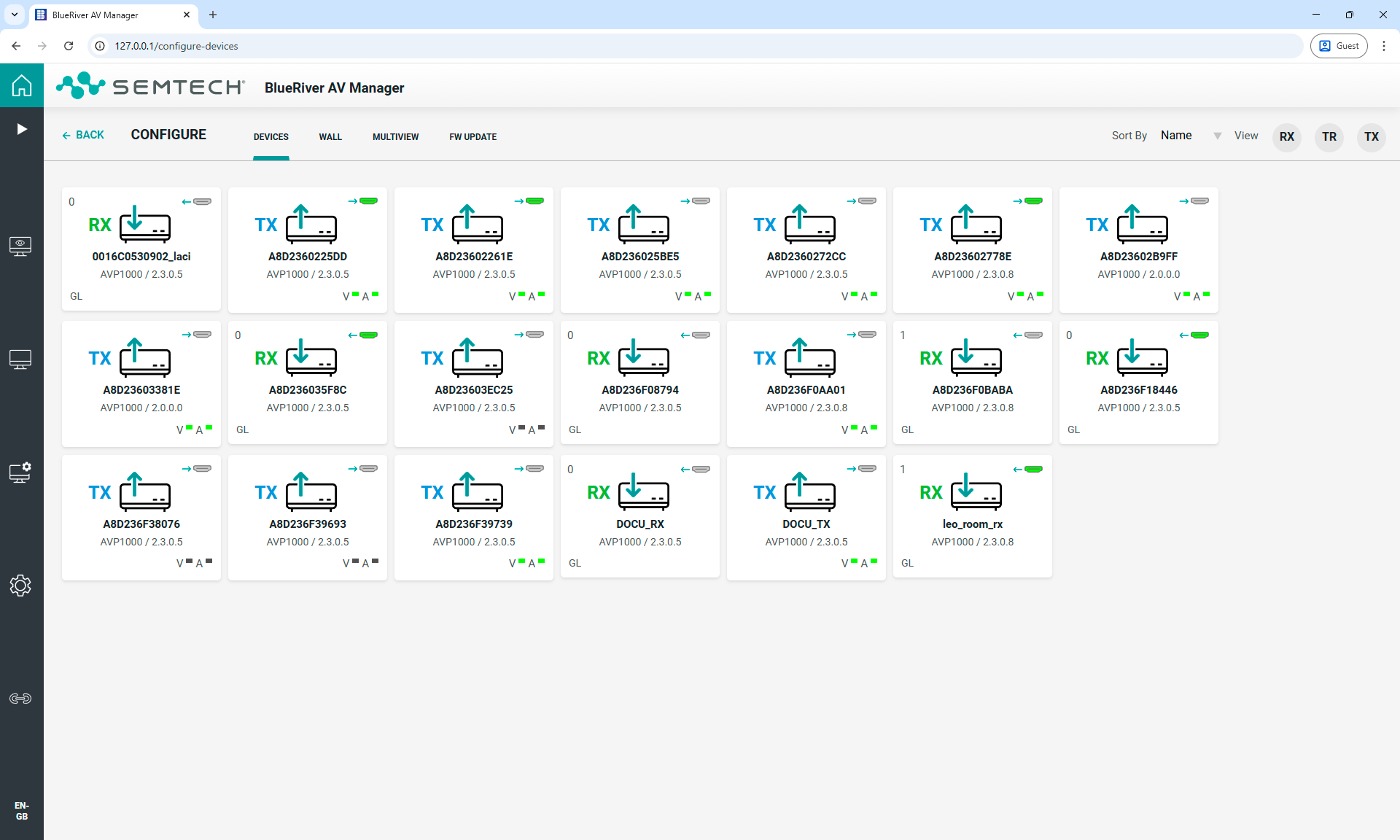
Task: Switch to the WALL tab
Action: coord(330,136)
